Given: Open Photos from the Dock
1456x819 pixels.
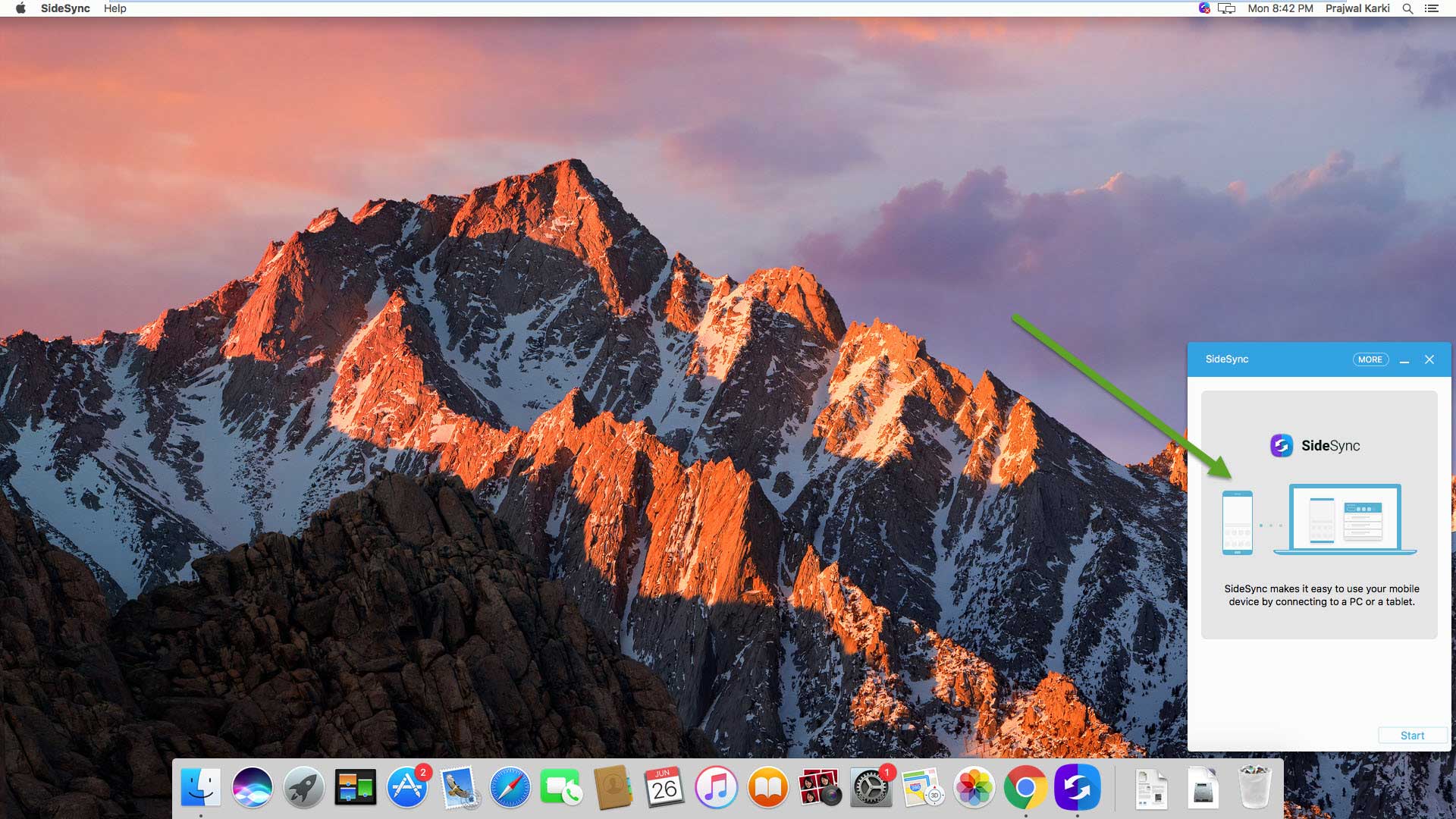Looking at the screenshot, I should tap(974, 787).
